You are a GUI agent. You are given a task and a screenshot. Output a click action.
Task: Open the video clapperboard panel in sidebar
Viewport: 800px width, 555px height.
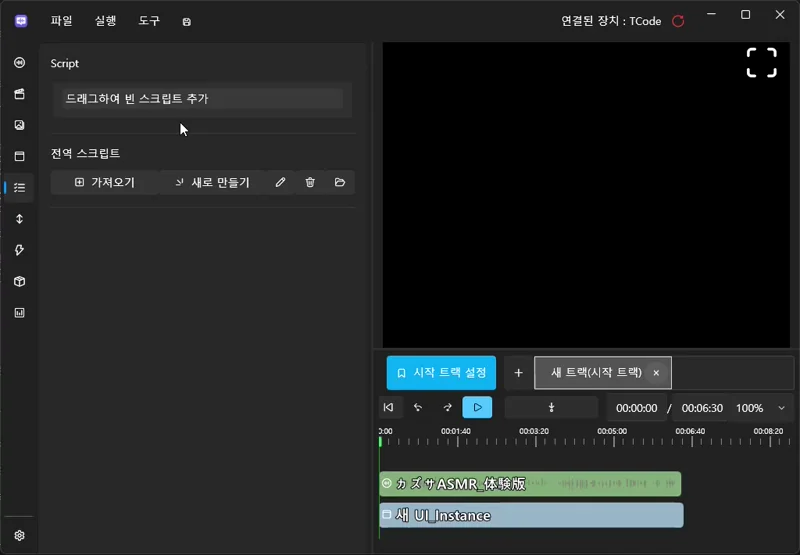[x=19, y=94]
